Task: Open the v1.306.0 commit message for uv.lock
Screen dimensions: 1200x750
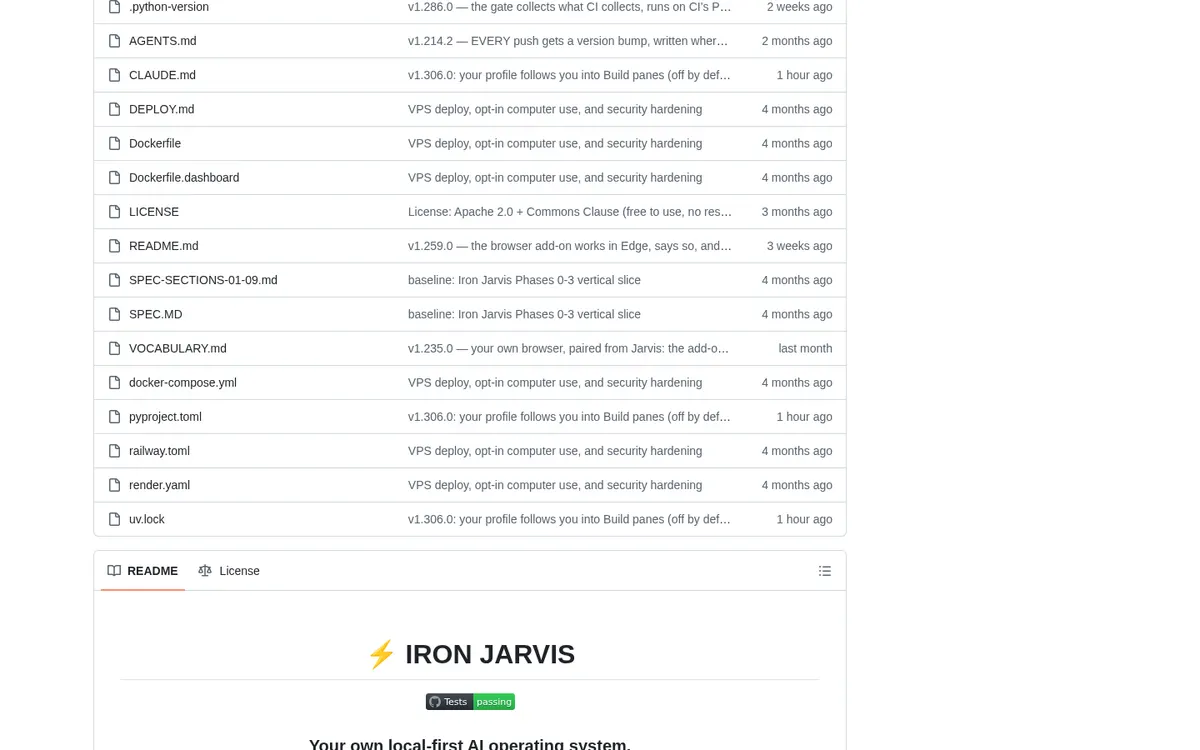Action: 569,519
